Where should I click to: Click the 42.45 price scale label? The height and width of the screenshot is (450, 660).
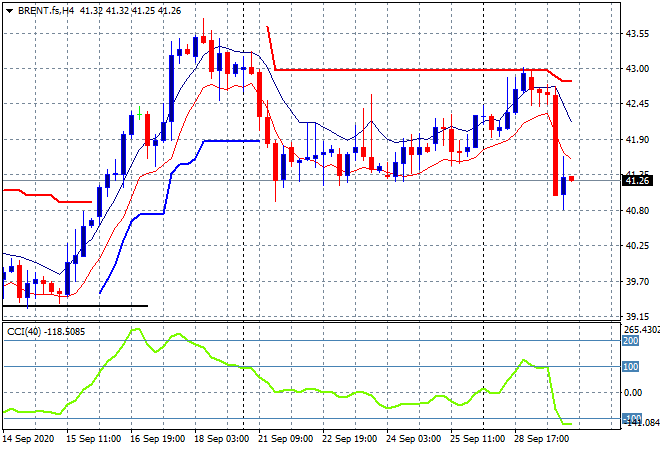637,104
